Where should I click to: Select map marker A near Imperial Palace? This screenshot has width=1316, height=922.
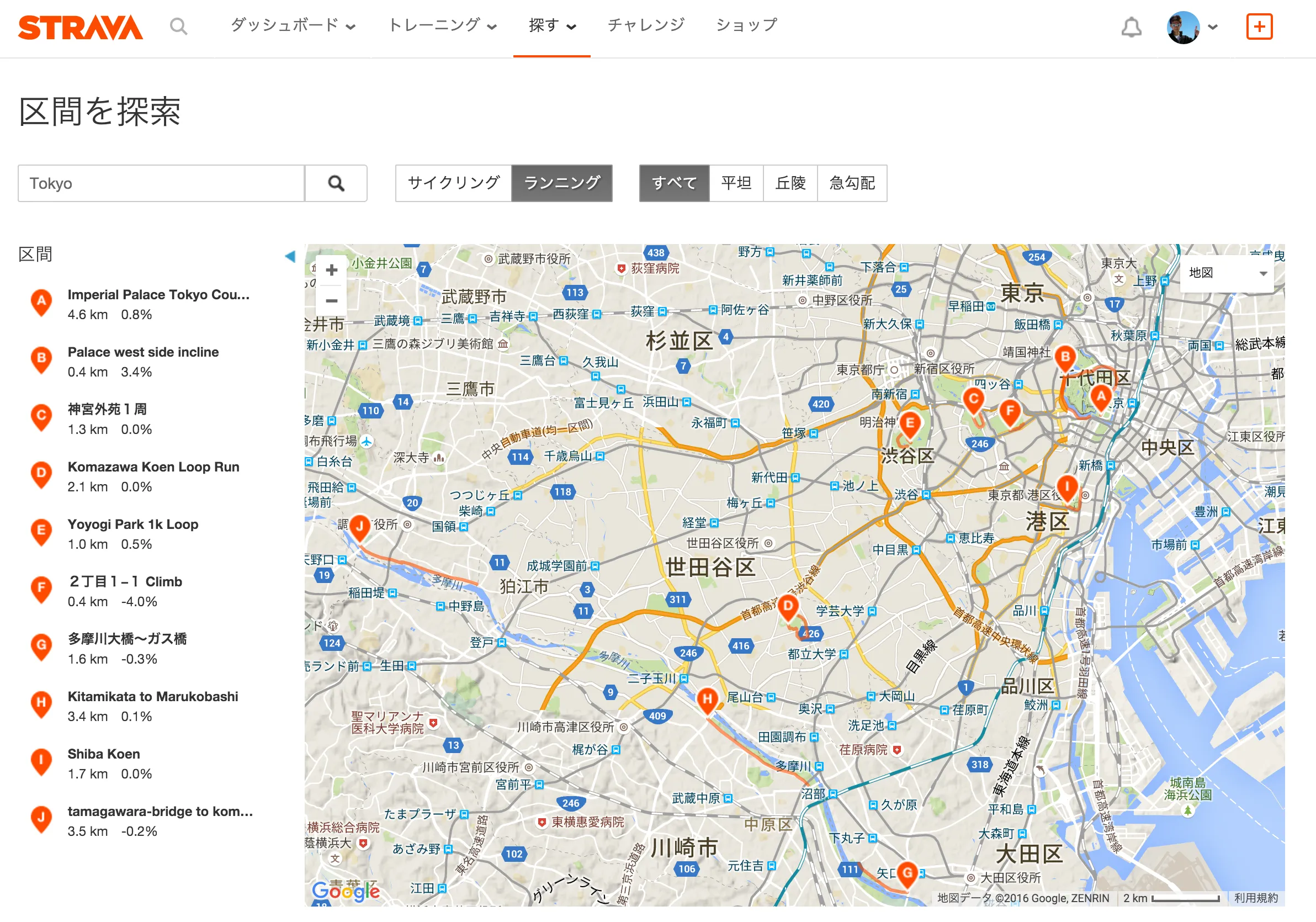pyautogui.click(x=1101, y=396)
